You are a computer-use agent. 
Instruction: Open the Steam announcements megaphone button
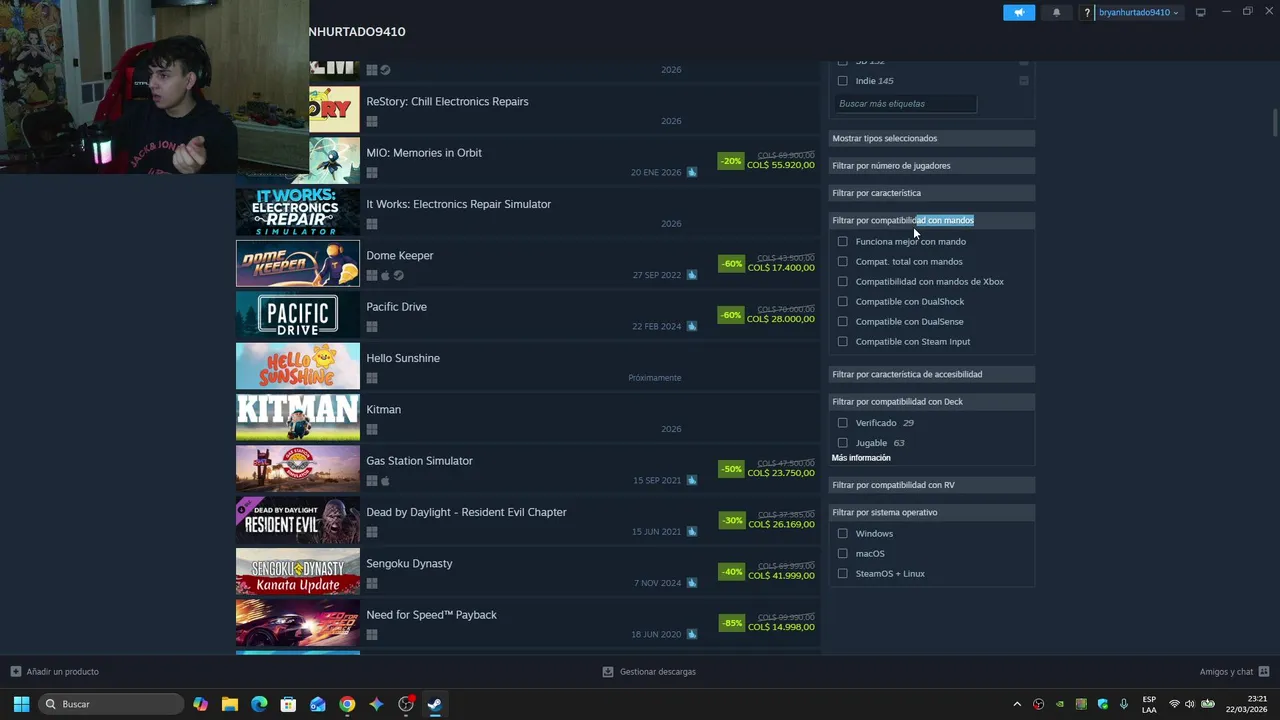click(x=1019, y=12)
